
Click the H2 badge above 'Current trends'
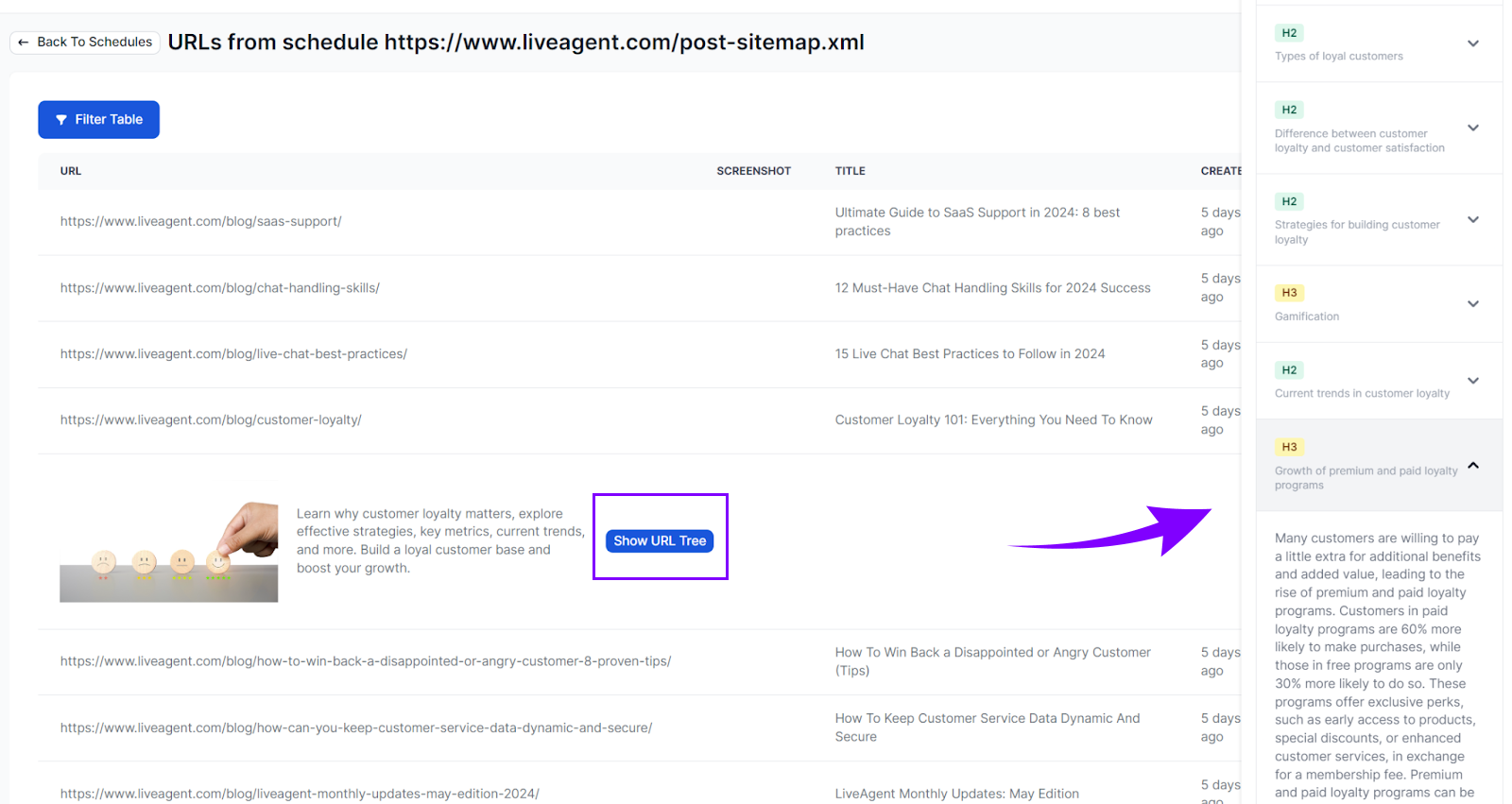pos(1289,370)
